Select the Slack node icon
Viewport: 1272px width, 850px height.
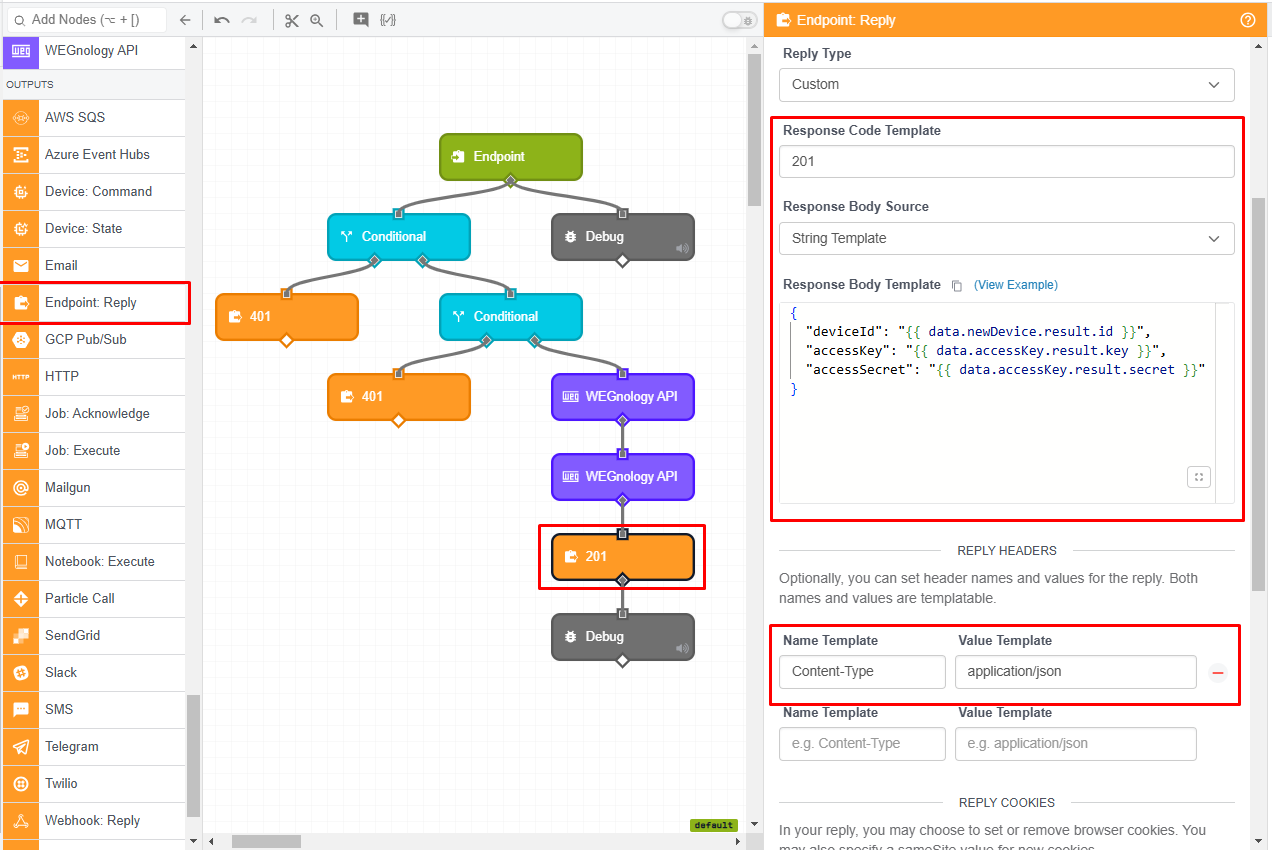click(x=21, y=673)
